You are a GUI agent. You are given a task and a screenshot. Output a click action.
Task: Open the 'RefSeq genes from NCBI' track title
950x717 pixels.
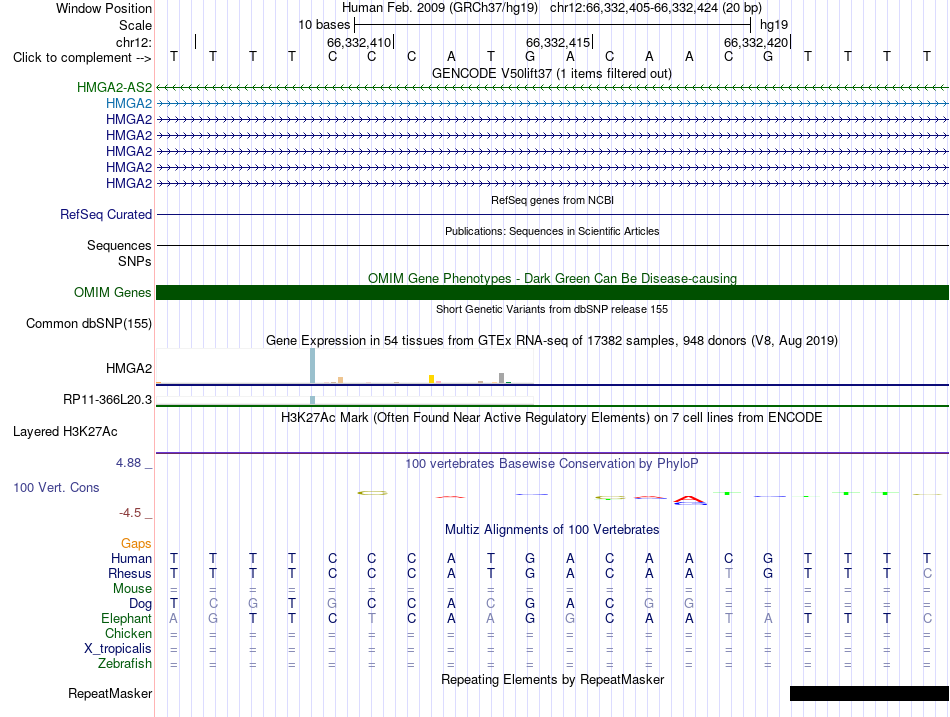coord(552,200)
